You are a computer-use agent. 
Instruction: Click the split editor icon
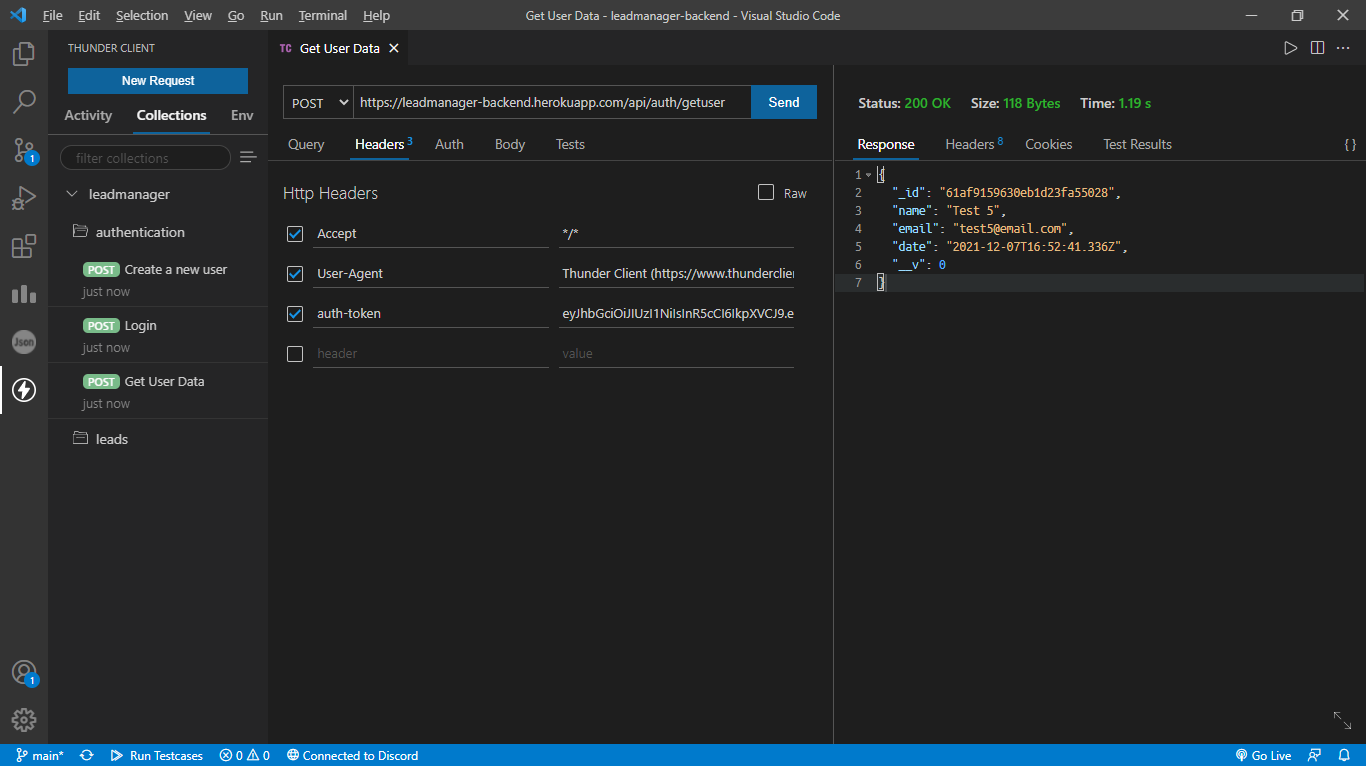coord(1317,48)
